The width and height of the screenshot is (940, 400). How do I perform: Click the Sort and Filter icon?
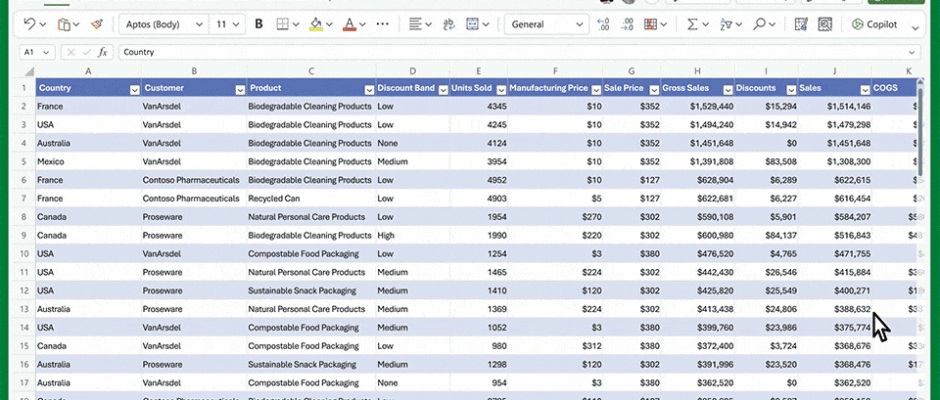click(x=726, y=24)
